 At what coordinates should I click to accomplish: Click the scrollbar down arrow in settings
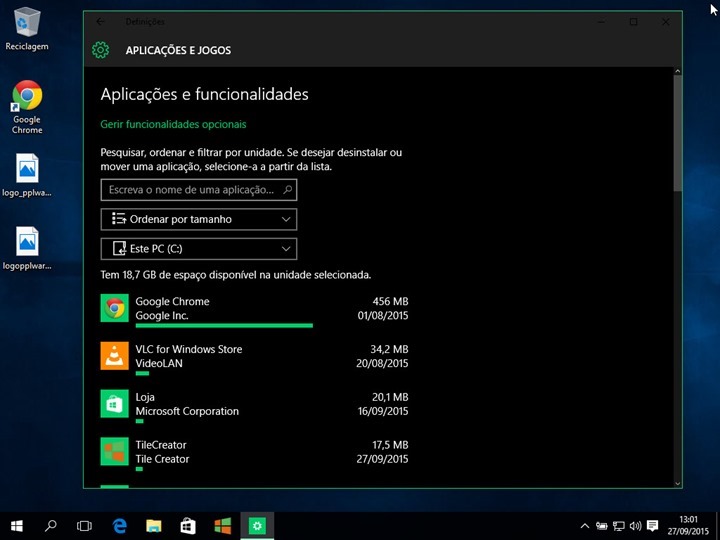click(678, 482)
